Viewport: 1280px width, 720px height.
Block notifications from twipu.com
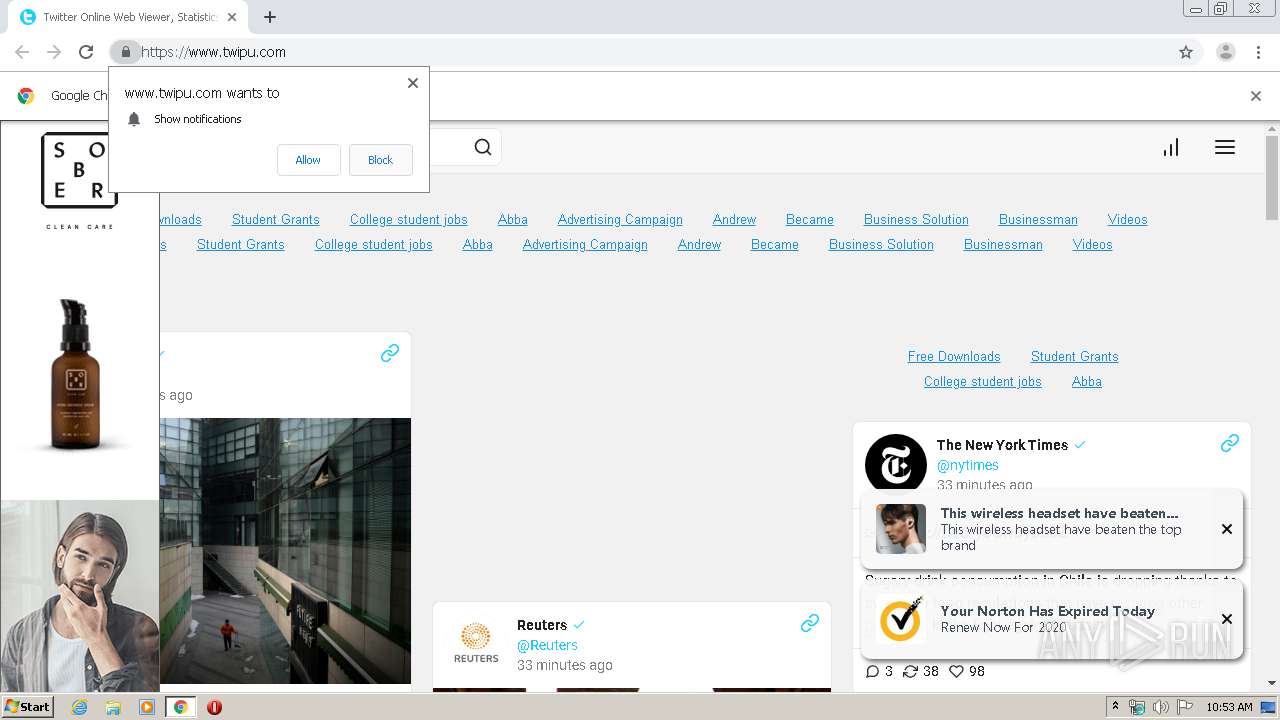click(x=380, y=160)
